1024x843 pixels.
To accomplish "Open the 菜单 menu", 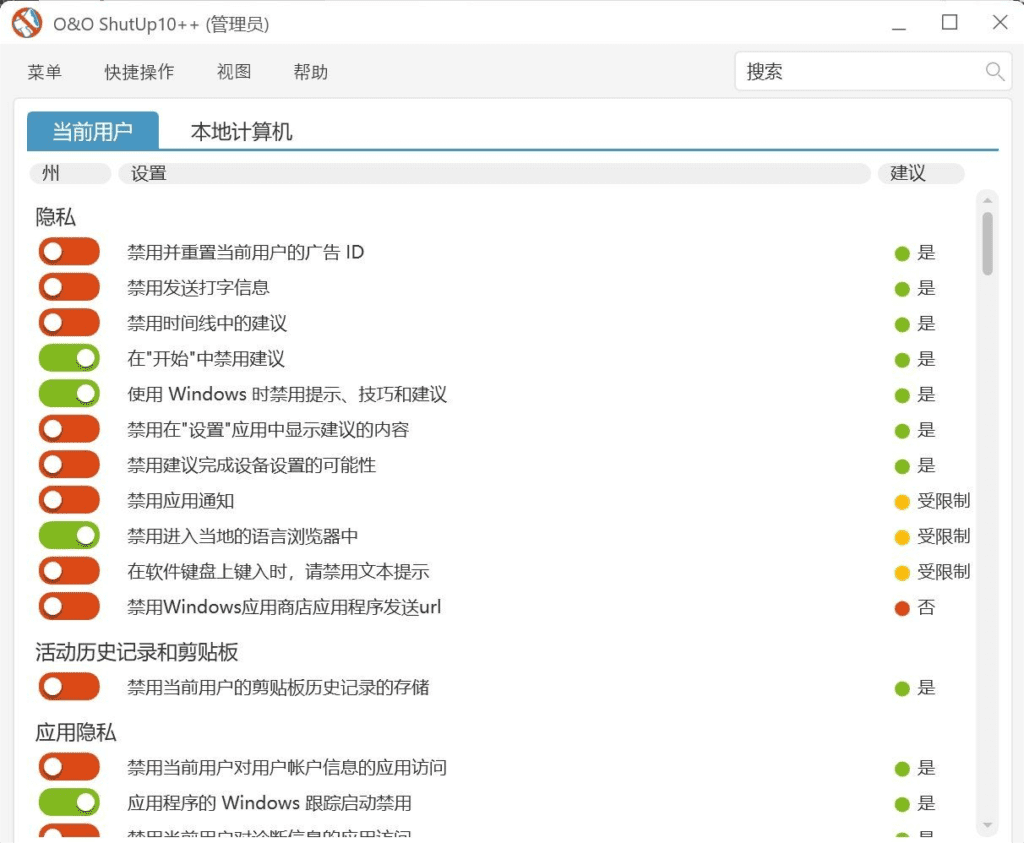I will coord(44,71).
